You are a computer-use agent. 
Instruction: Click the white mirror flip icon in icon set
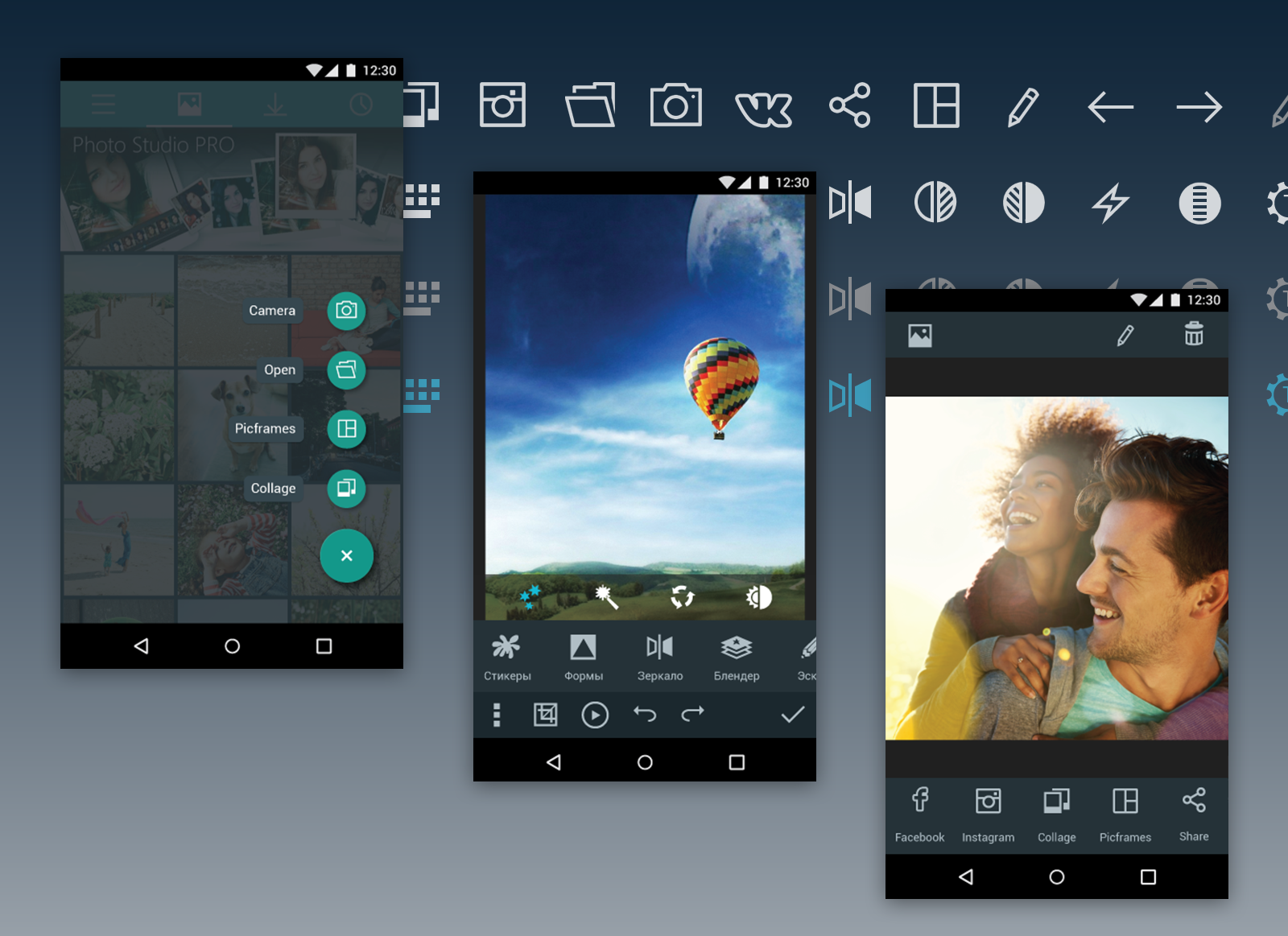[850, 203]
